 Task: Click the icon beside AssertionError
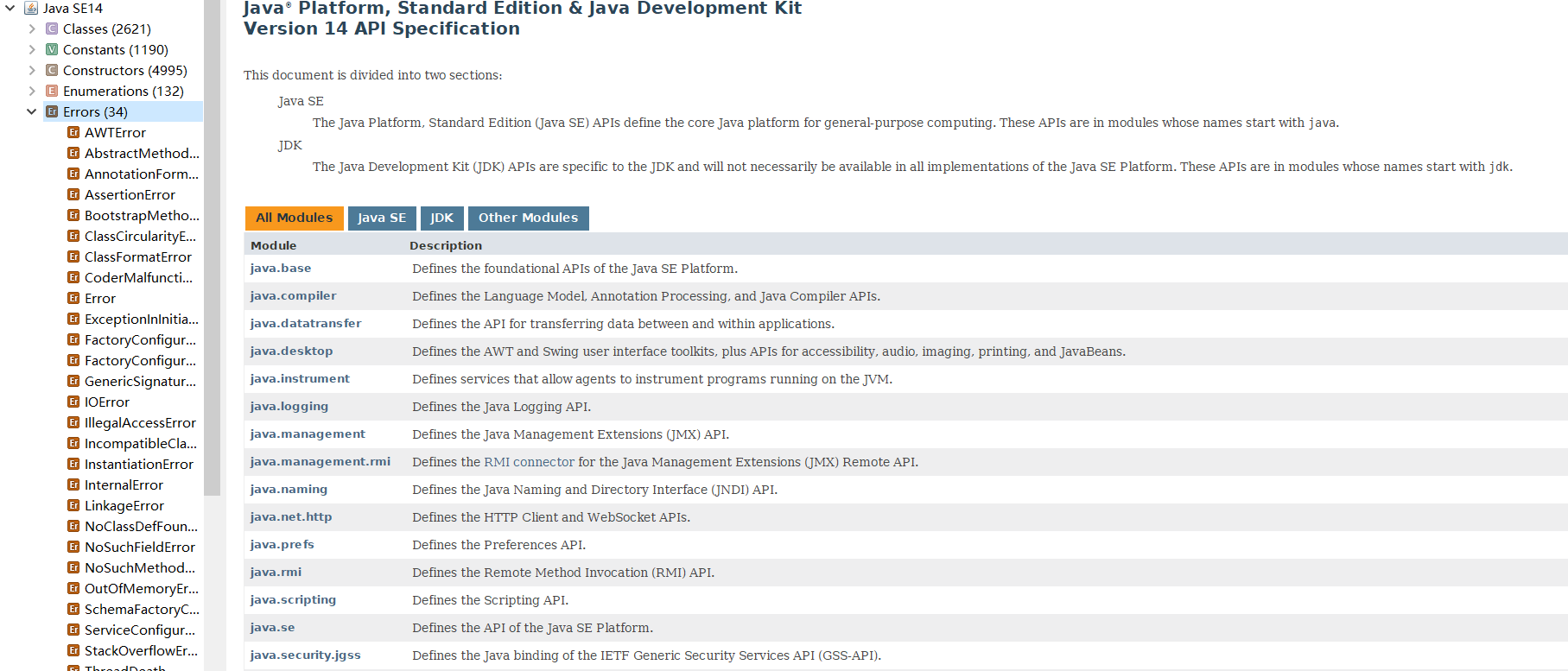point(73,194)
